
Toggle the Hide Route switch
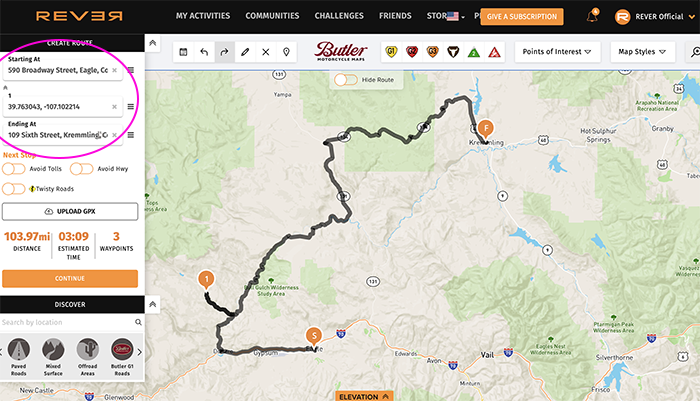pyautogui.click(x=346, y=80)
